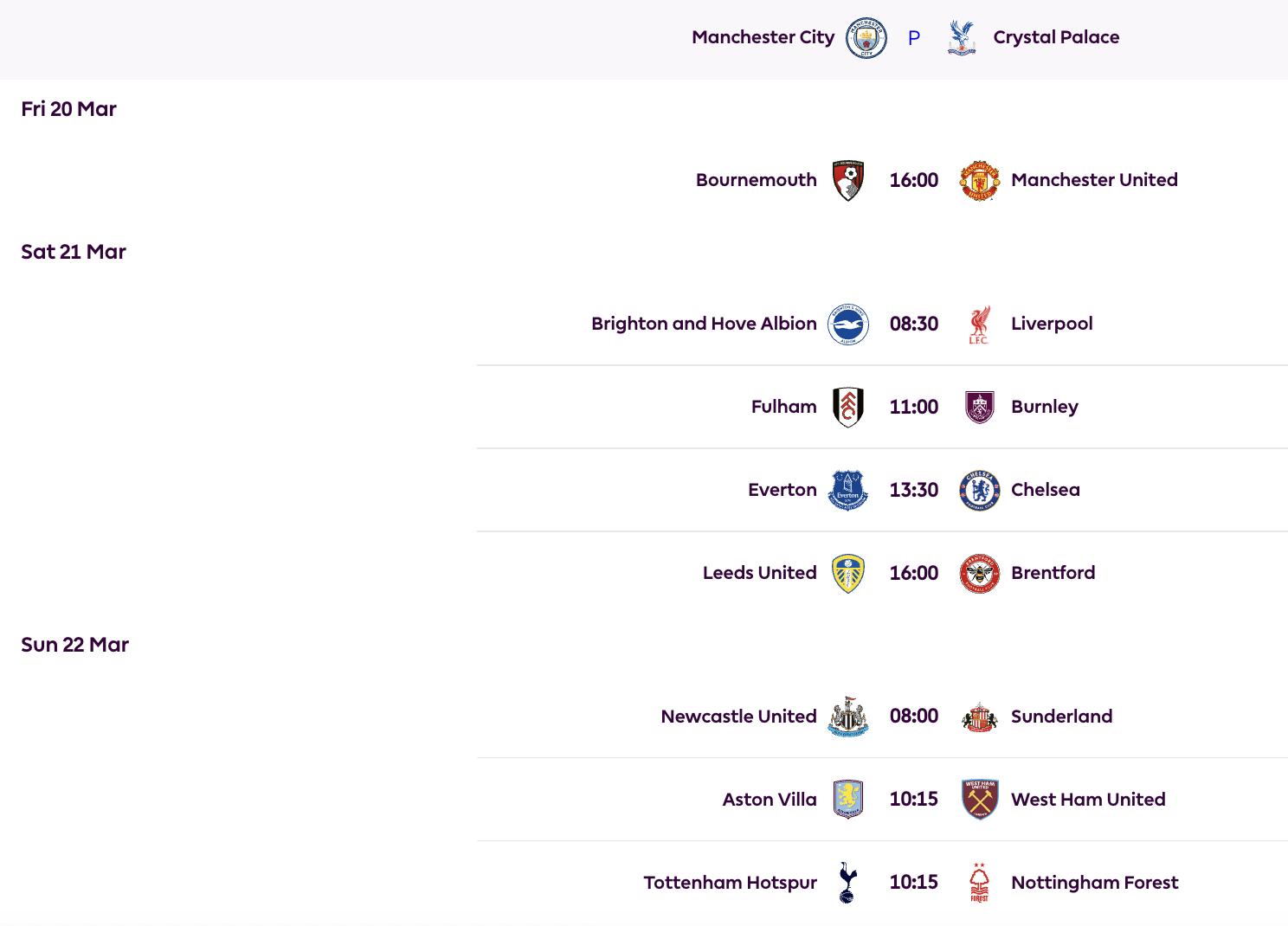The width and height of the screenshot is (1288, 926).
Task: Click the Newcastle United crest
Action: click(848, 717)
